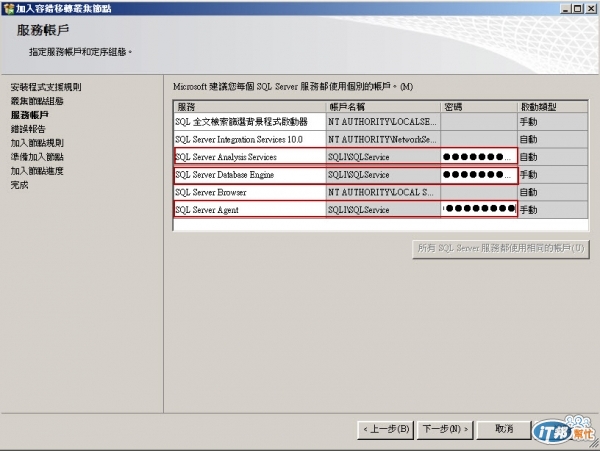Click password field for SQL Server Database Engine
The height and width of the screenshot is (451, 600).
(479, 174)
